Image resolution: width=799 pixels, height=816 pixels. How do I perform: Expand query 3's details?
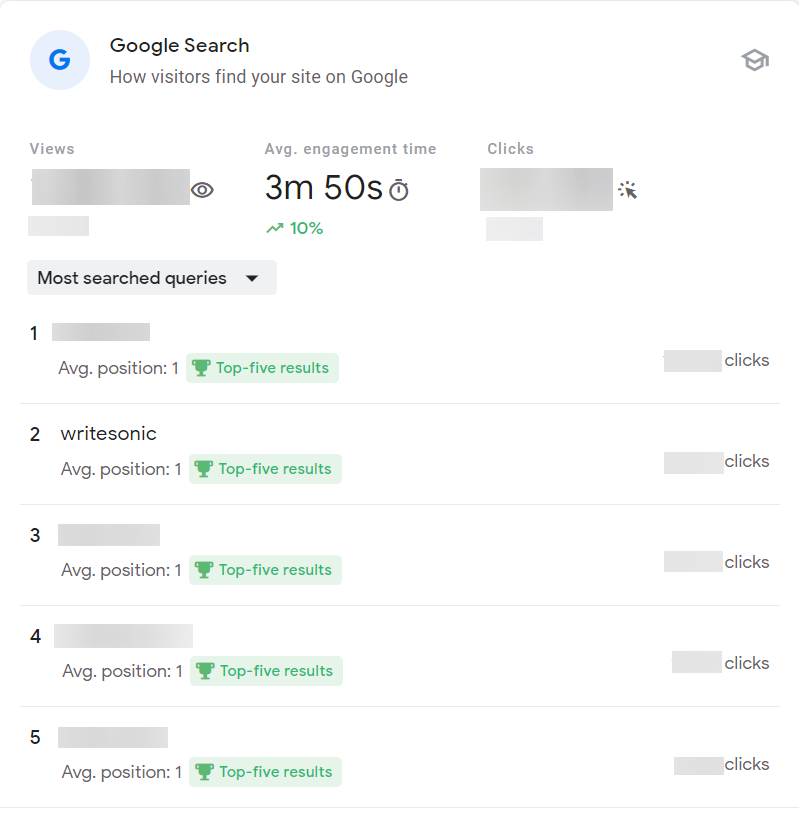(x=109, y=535)
